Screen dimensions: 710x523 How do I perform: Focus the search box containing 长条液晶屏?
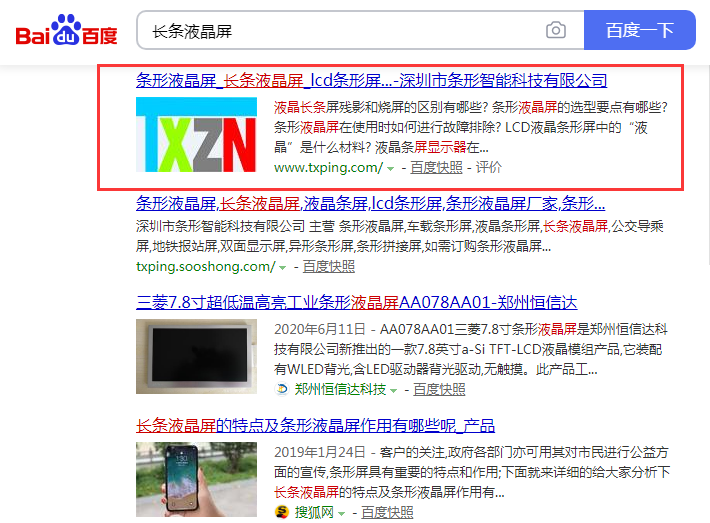pyautogui.click(x=340, y=31)
